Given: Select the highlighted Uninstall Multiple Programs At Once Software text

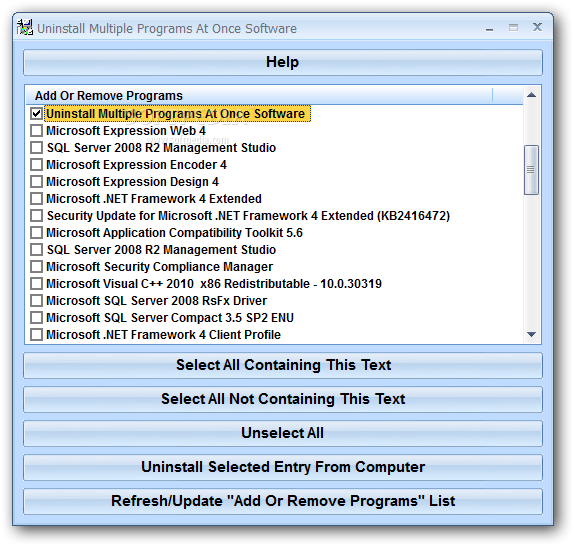Looking at the screenshot, I should [177, 114].
